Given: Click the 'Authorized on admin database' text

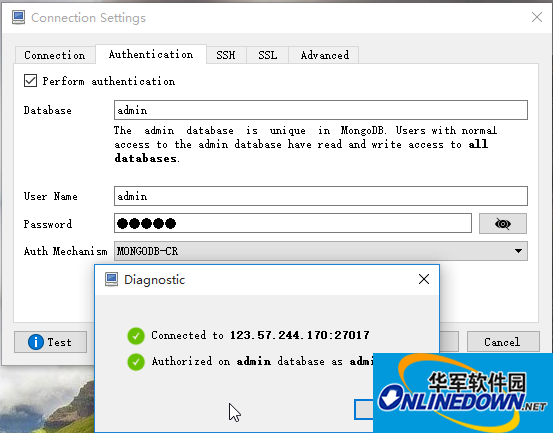Looking at the screenshot, I should click(238, 361).
